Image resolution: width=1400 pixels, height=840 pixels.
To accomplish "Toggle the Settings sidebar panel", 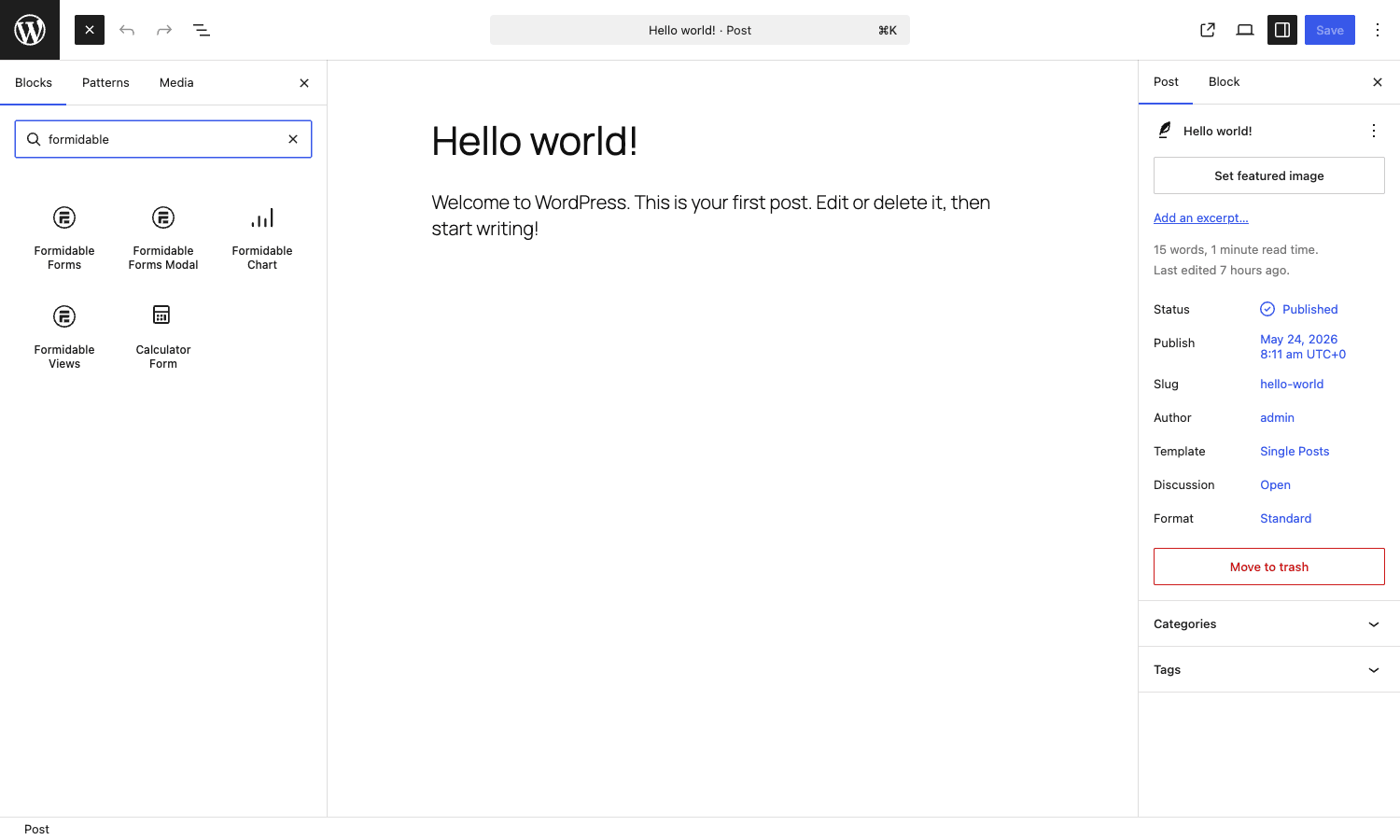I will (1282, 30).
